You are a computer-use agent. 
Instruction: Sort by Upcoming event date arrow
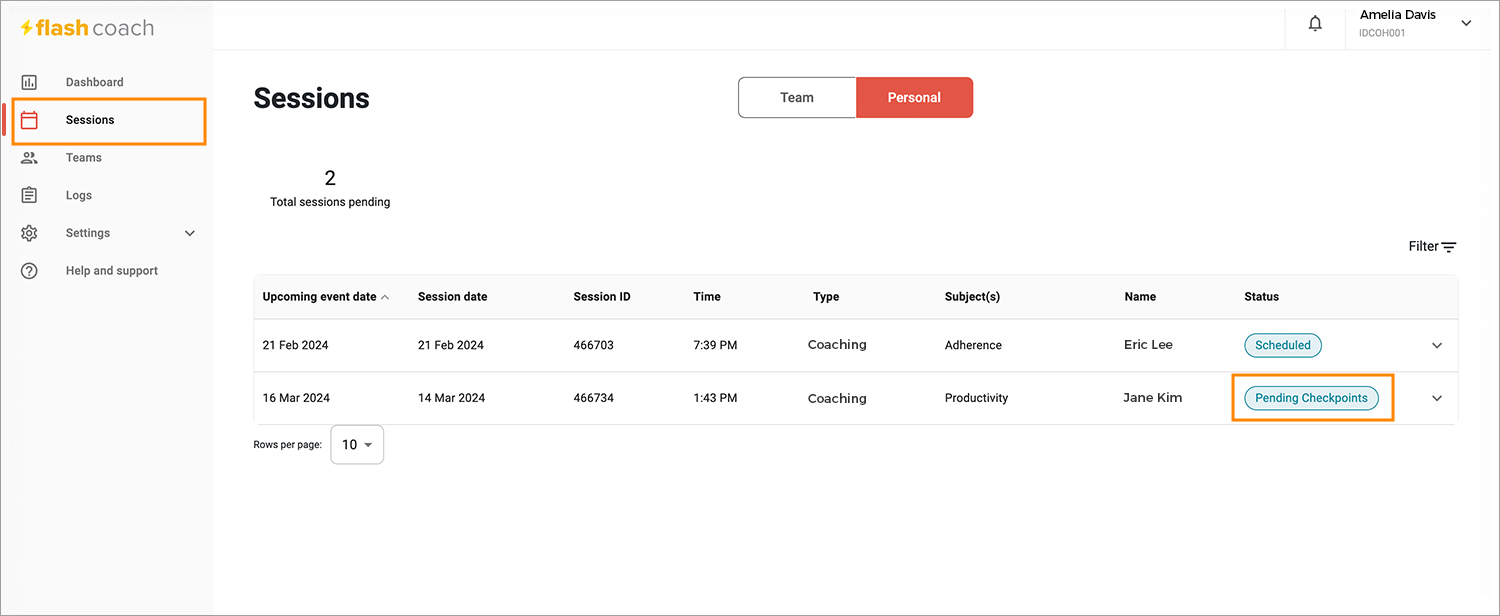pyautogui.click(x=385, y=297)
